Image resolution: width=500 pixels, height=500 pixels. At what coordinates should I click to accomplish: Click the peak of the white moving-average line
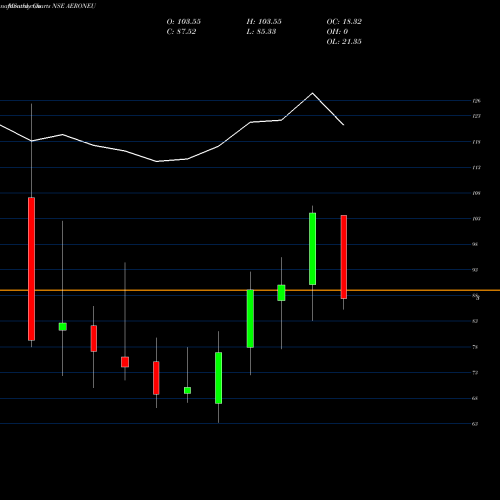[x=312, y=93]
